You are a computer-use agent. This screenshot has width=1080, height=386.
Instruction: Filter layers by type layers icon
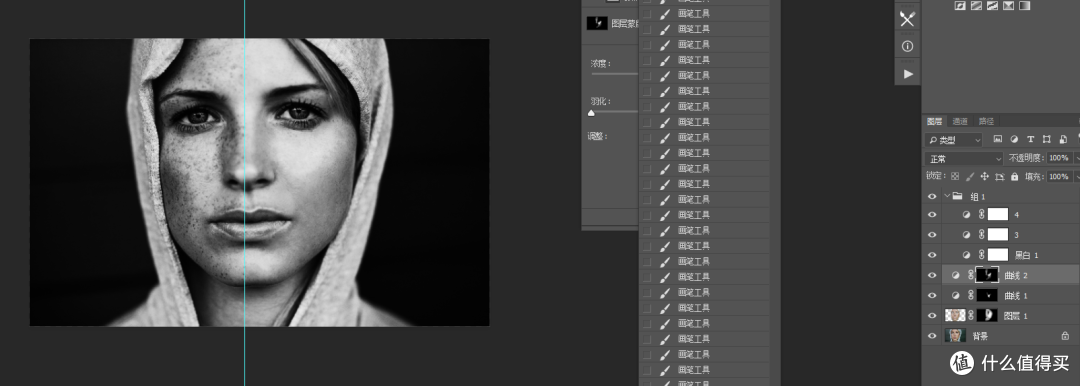[x=1030, y=139]
